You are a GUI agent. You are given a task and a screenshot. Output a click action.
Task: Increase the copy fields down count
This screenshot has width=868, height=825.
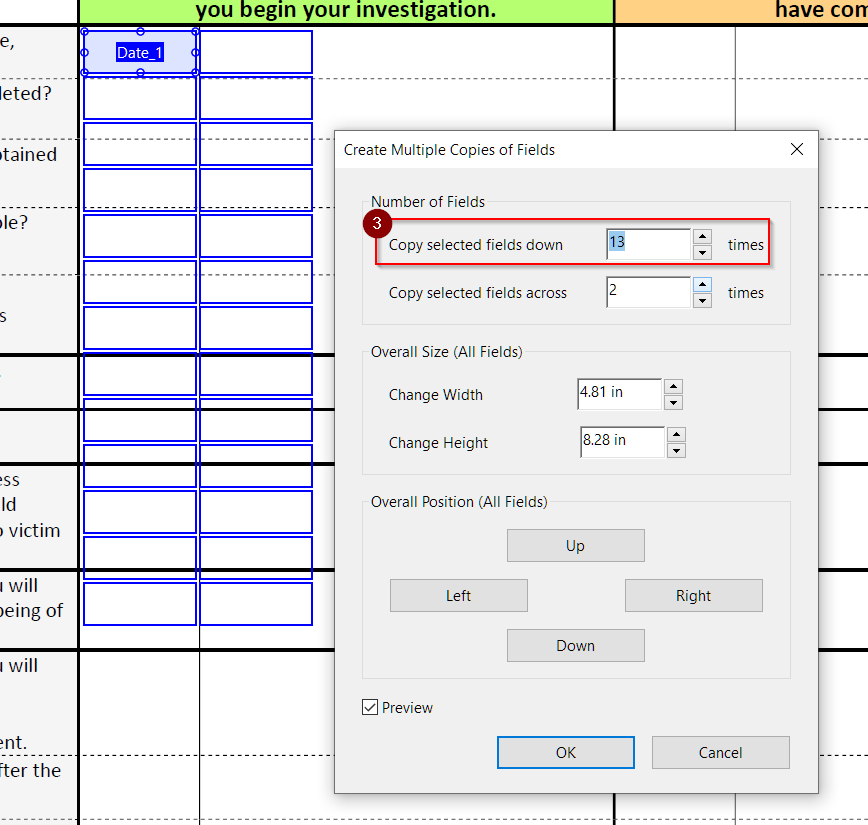[702, 237]
